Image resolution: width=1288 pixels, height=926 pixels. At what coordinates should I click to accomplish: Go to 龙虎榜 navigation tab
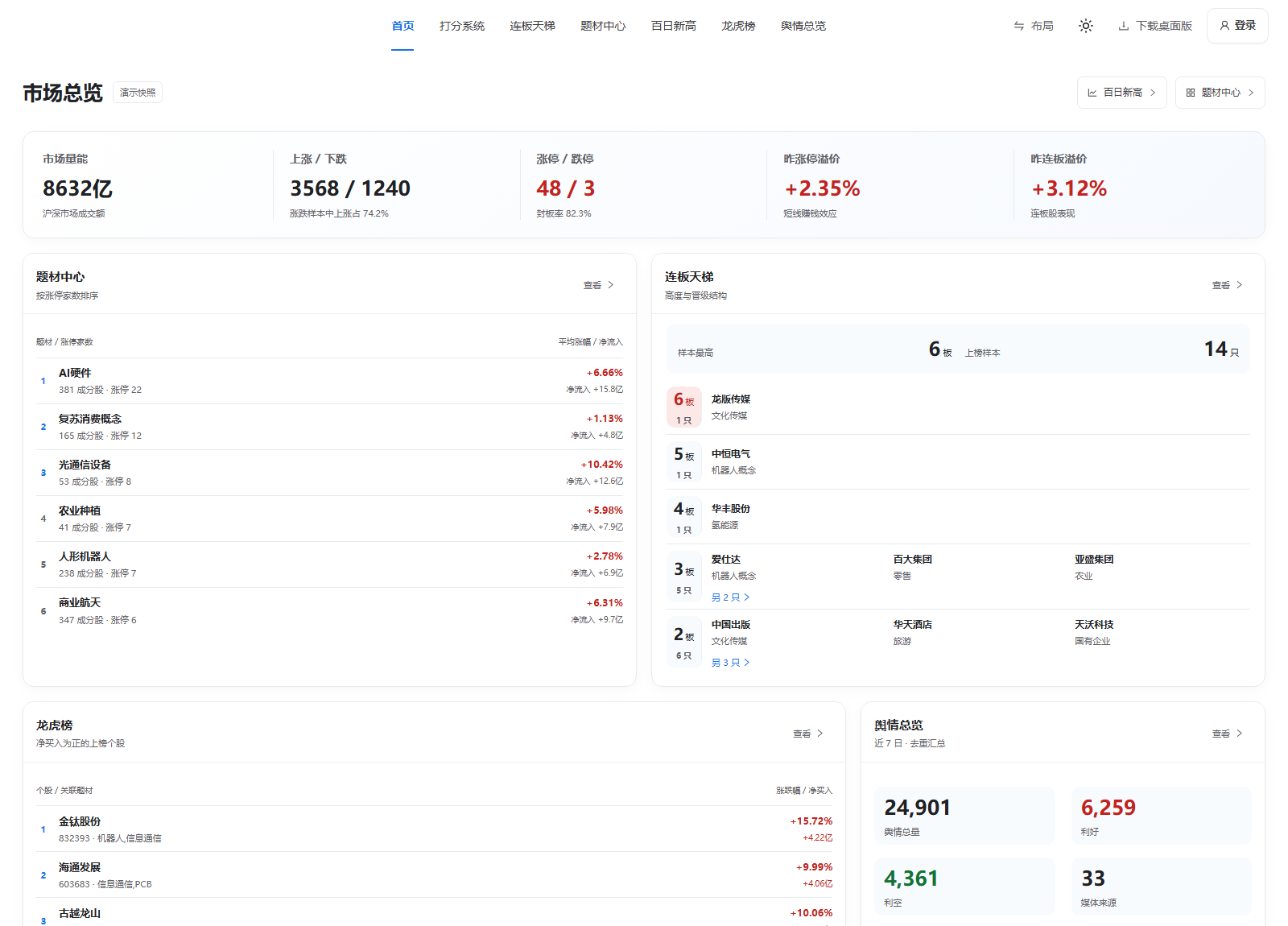point(738,26)
